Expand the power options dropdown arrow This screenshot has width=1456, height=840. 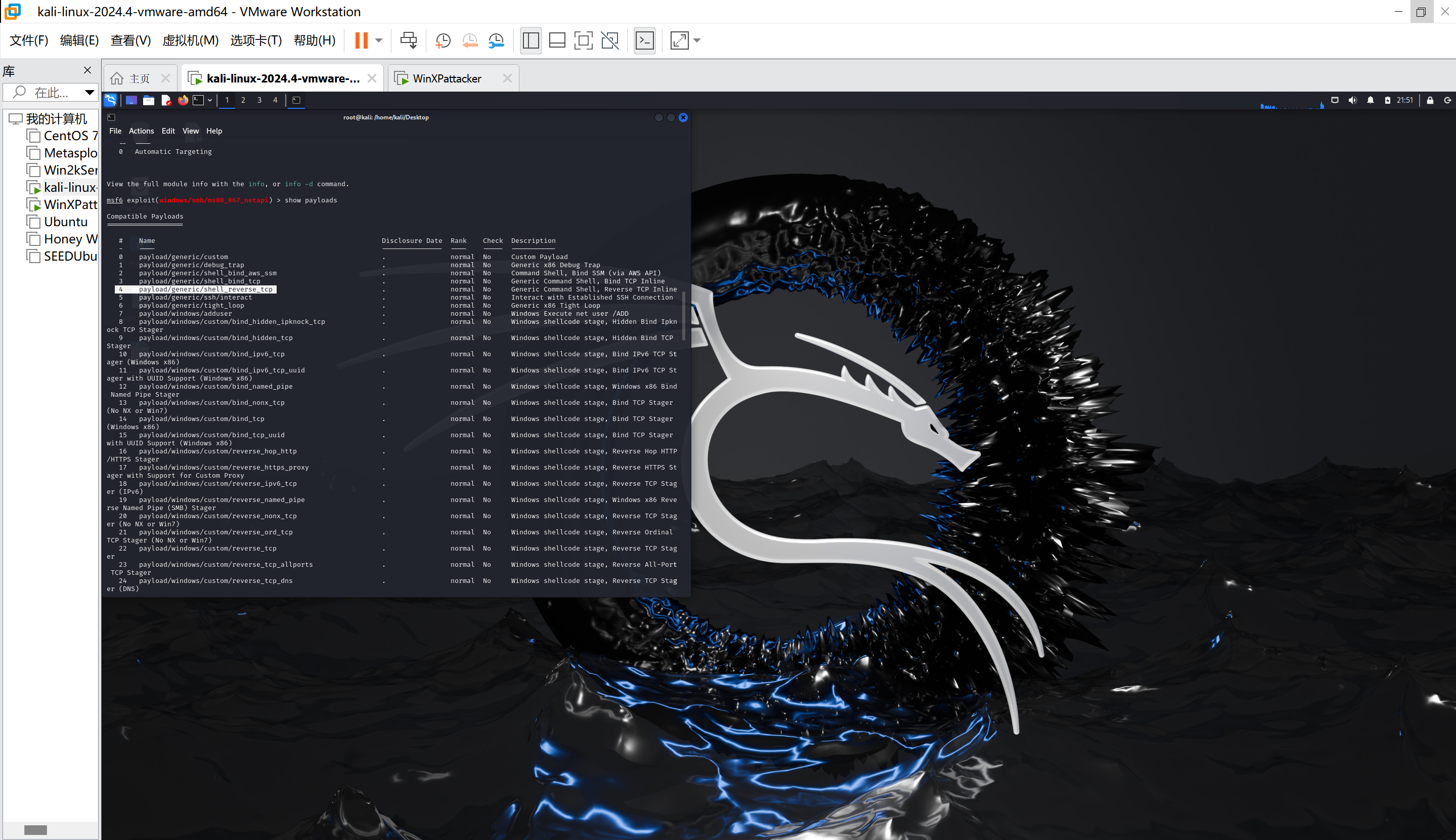(379, 40)
